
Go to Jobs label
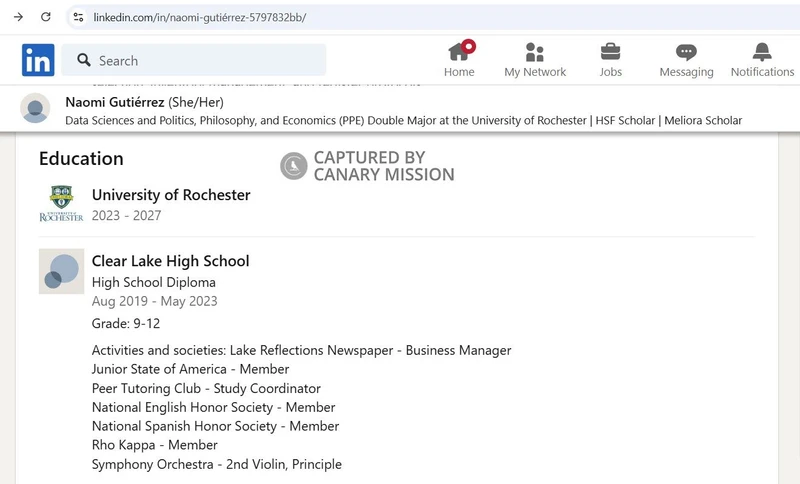pyautogui.click(x=610, y=72)
